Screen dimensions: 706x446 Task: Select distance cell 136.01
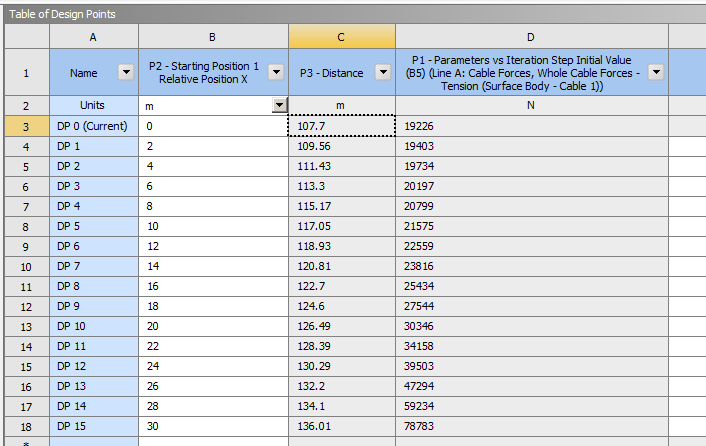pyautogui.click(x=342, y=427)
